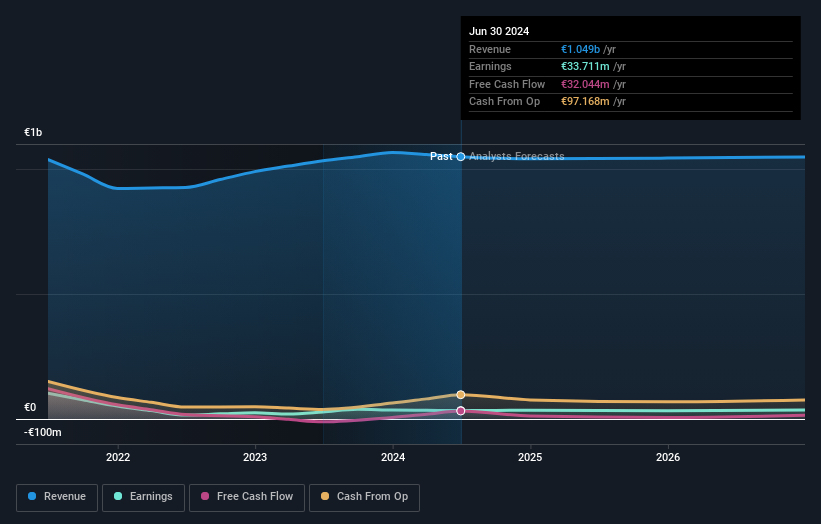Image resolution: width=821 pixels, height=524 pixels.
Task: Toggle the Free Cash Flow legend series
Action: (x=247, y=497)
